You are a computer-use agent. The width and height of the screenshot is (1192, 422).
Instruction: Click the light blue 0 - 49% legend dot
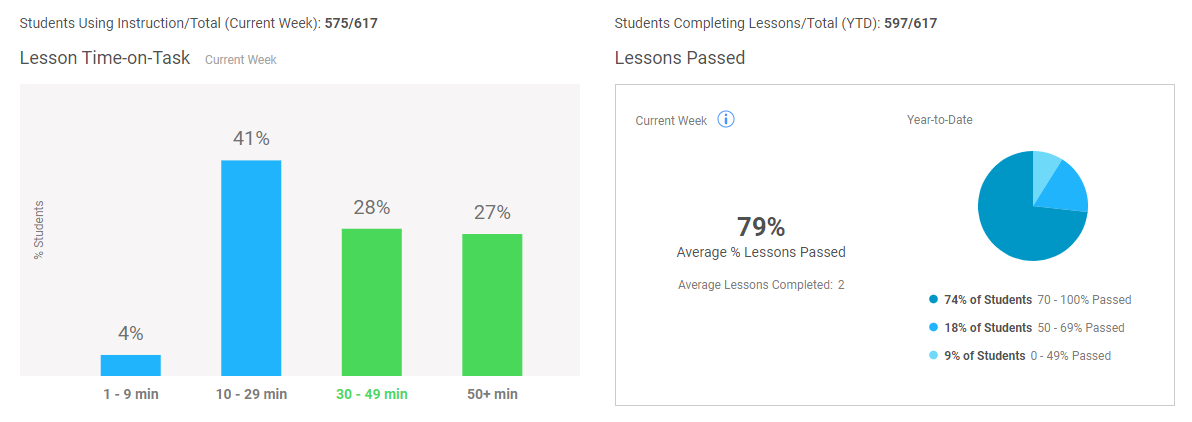(934, 356)
